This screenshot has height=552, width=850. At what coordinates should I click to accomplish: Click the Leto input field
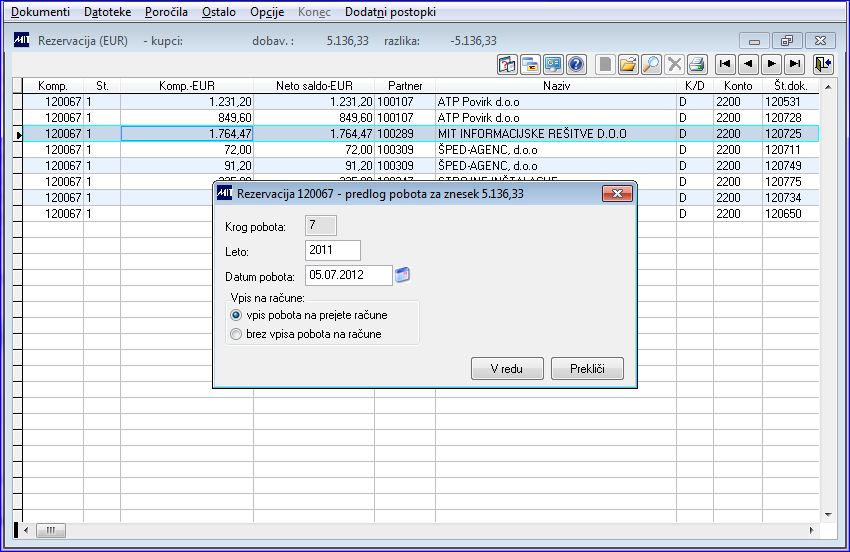[333, 250]
